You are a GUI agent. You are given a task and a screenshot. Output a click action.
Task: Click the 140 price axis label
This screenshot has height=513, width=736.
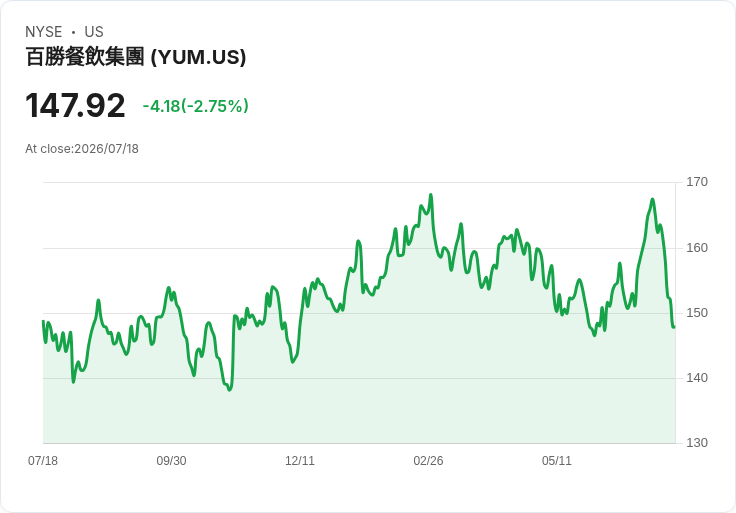click(697, 378)
